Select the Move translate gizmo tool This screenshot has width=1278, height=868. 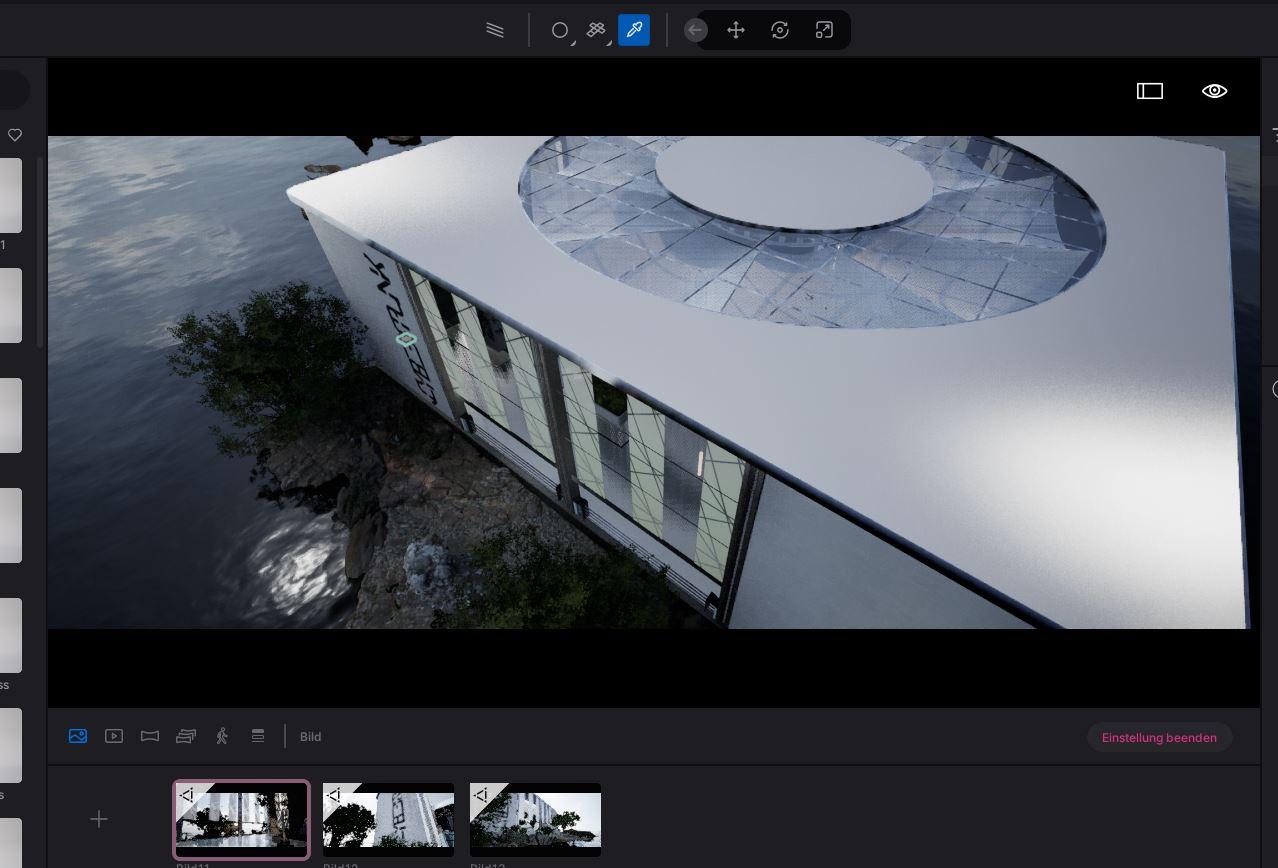pos(736,30)
